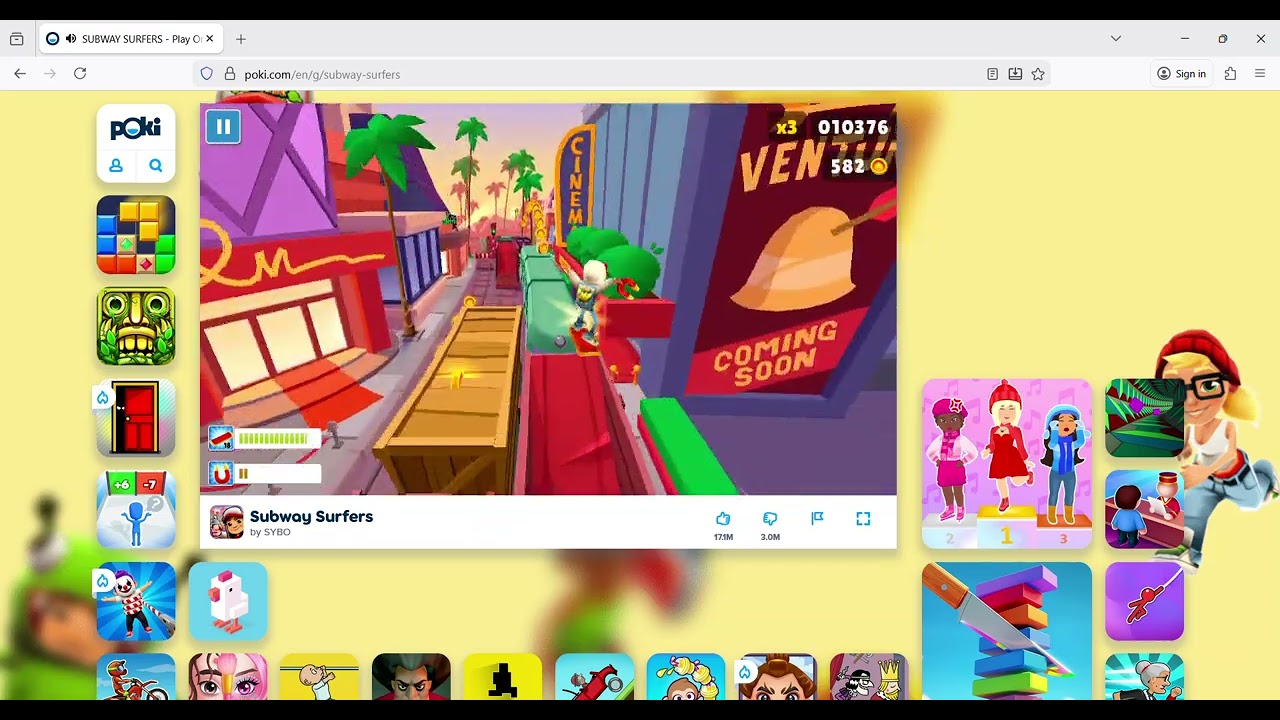Open the Temple Run idol game
The width and height of the screenshot is (1280, 720).
(x=136, y=326)
